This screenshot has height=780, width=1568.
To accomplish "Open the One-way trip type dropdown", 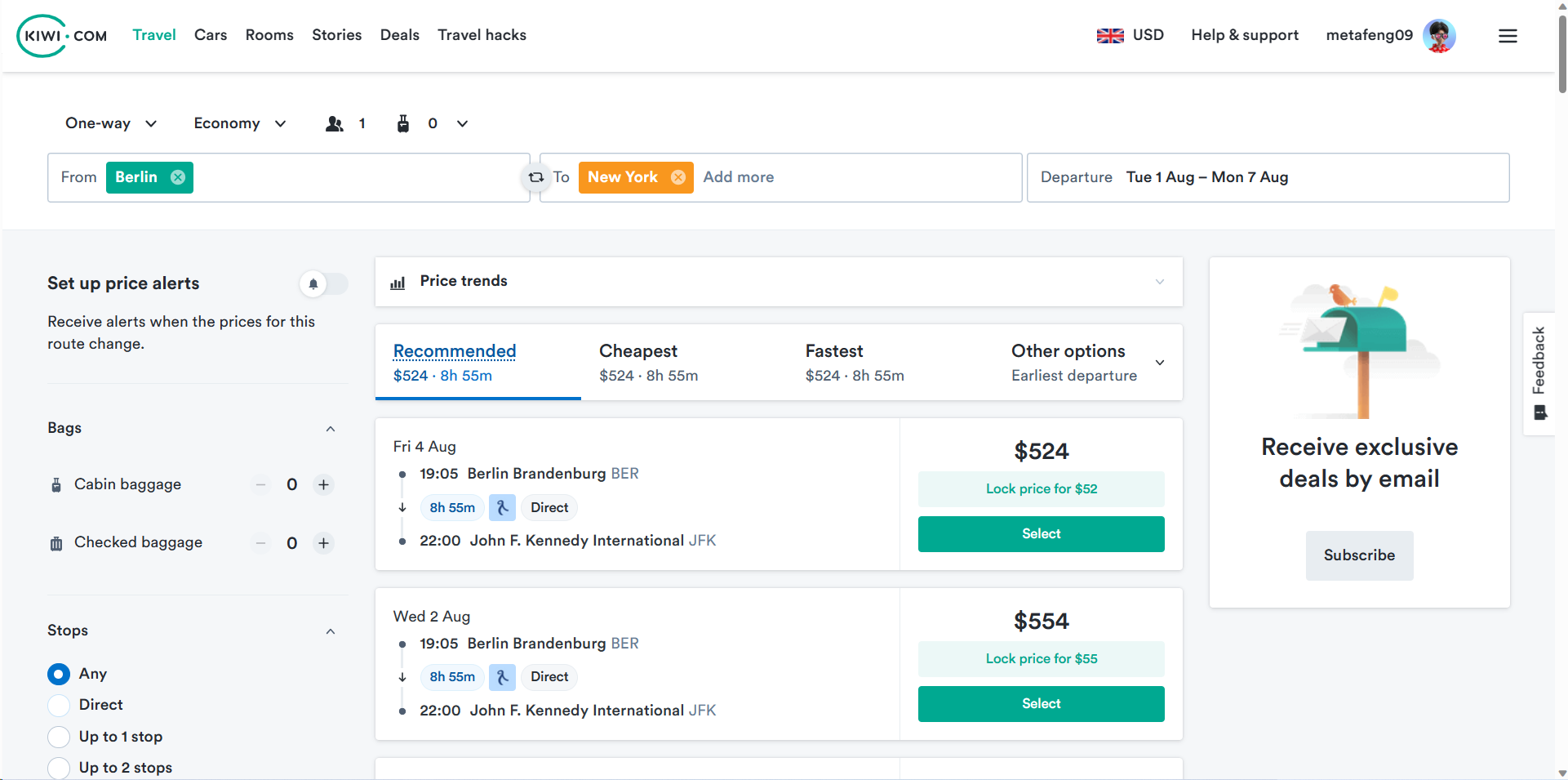I will click(111, 123).
